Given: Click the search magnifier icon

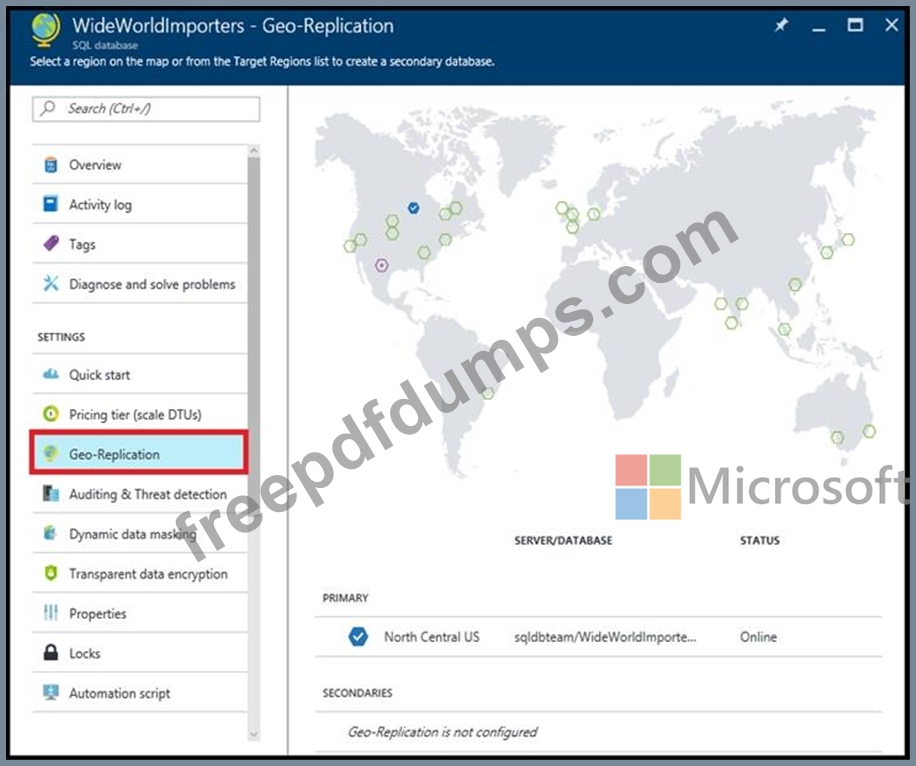Looking at the screenshot, I should (x=48, y=108).
